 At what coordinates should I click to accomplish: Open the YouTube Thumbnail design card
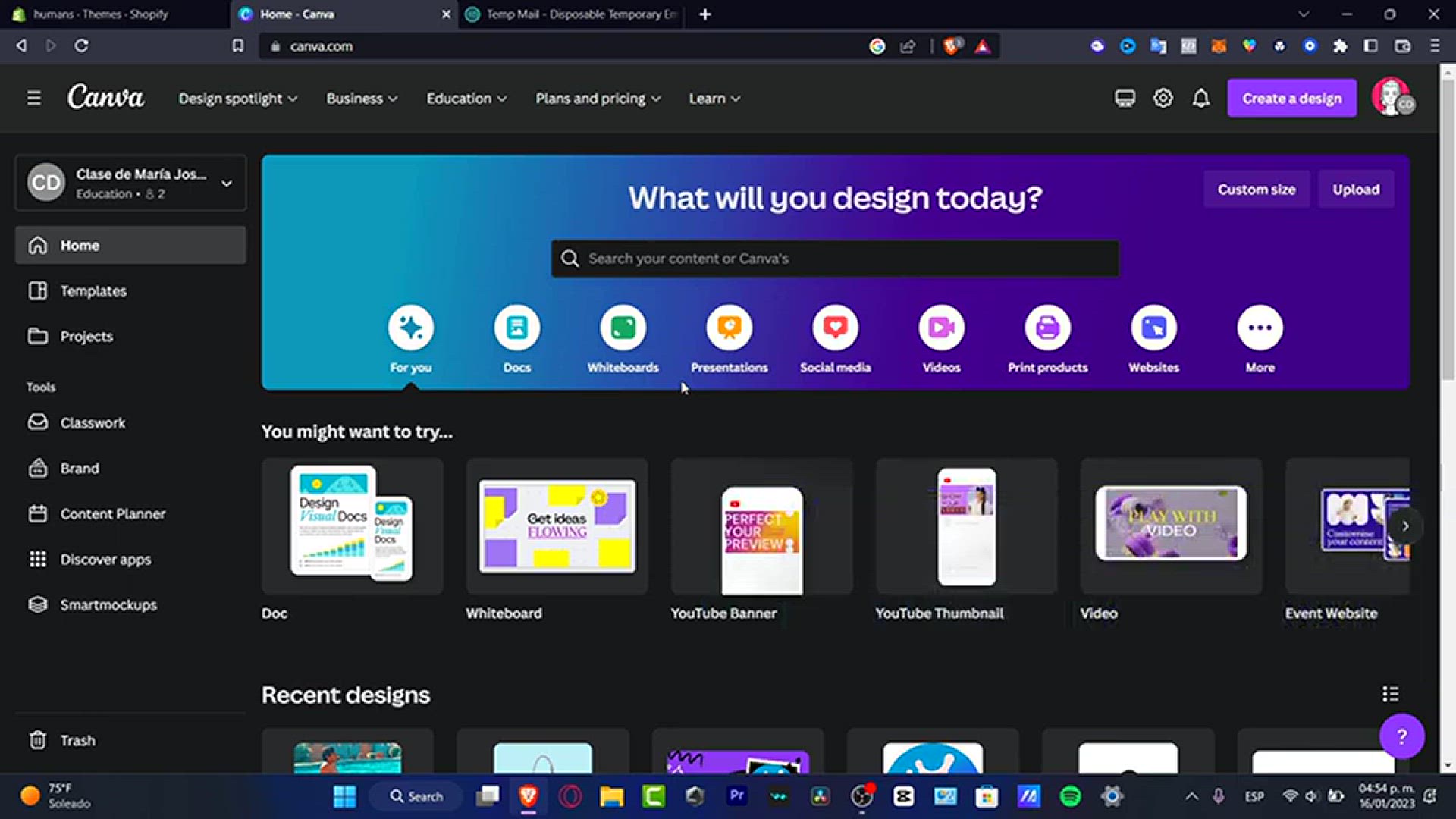tap(966, 526)
